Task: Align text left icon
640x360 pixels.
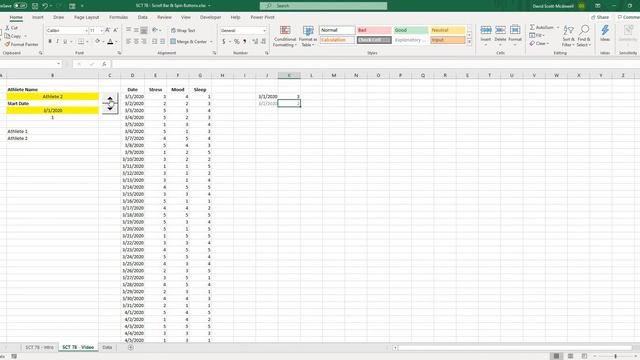Action: tap(129, 41)
